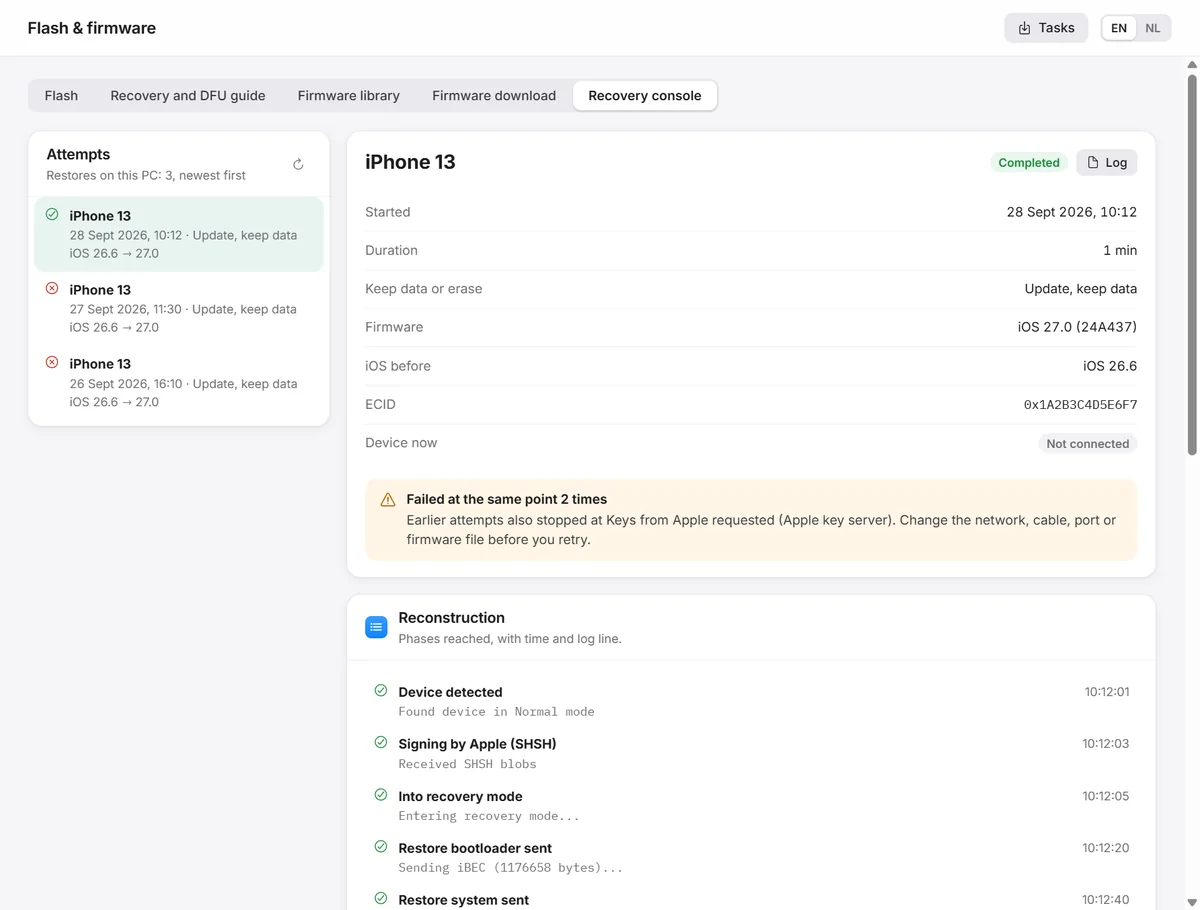This screenshot has width=1200, height=910.
Task: Click the ECID value 0x1A2B3C4D5E6F7
Action: (1080, 405)
